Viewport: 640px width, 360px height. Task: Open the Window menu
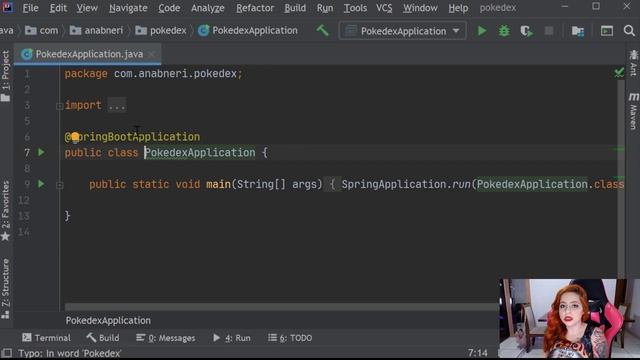[420, 8]
